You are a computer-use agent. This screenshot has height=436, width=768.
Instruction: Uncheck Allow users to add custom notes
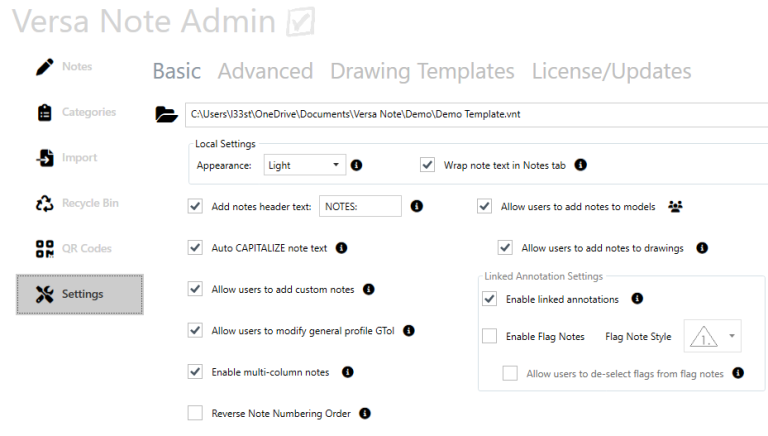point(195,289)
